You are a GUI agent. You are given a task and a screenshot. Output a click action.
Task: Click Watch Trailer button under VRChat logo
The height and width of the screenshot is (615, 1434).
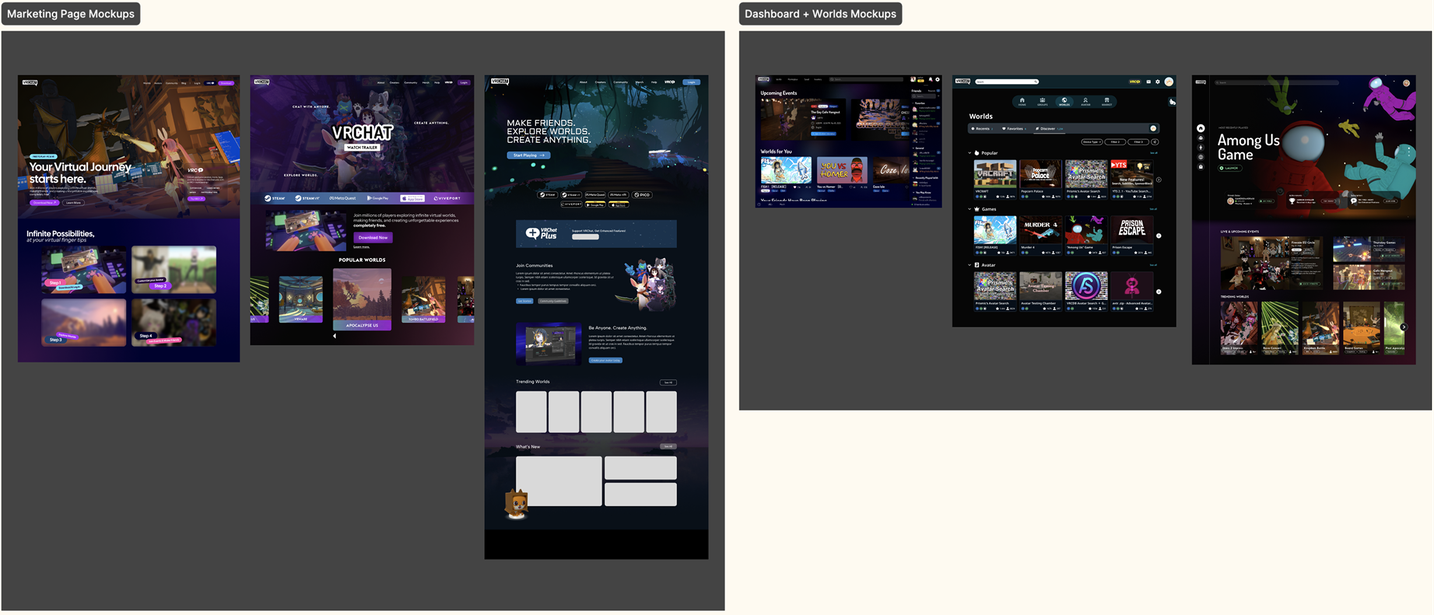click(362, 147)
